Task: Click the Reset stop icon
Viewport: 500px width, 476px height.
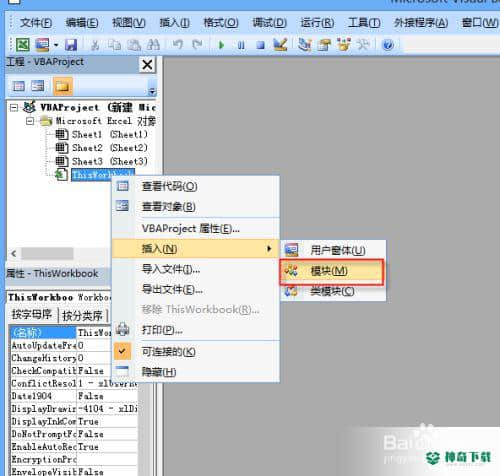Action: [261, 45]
